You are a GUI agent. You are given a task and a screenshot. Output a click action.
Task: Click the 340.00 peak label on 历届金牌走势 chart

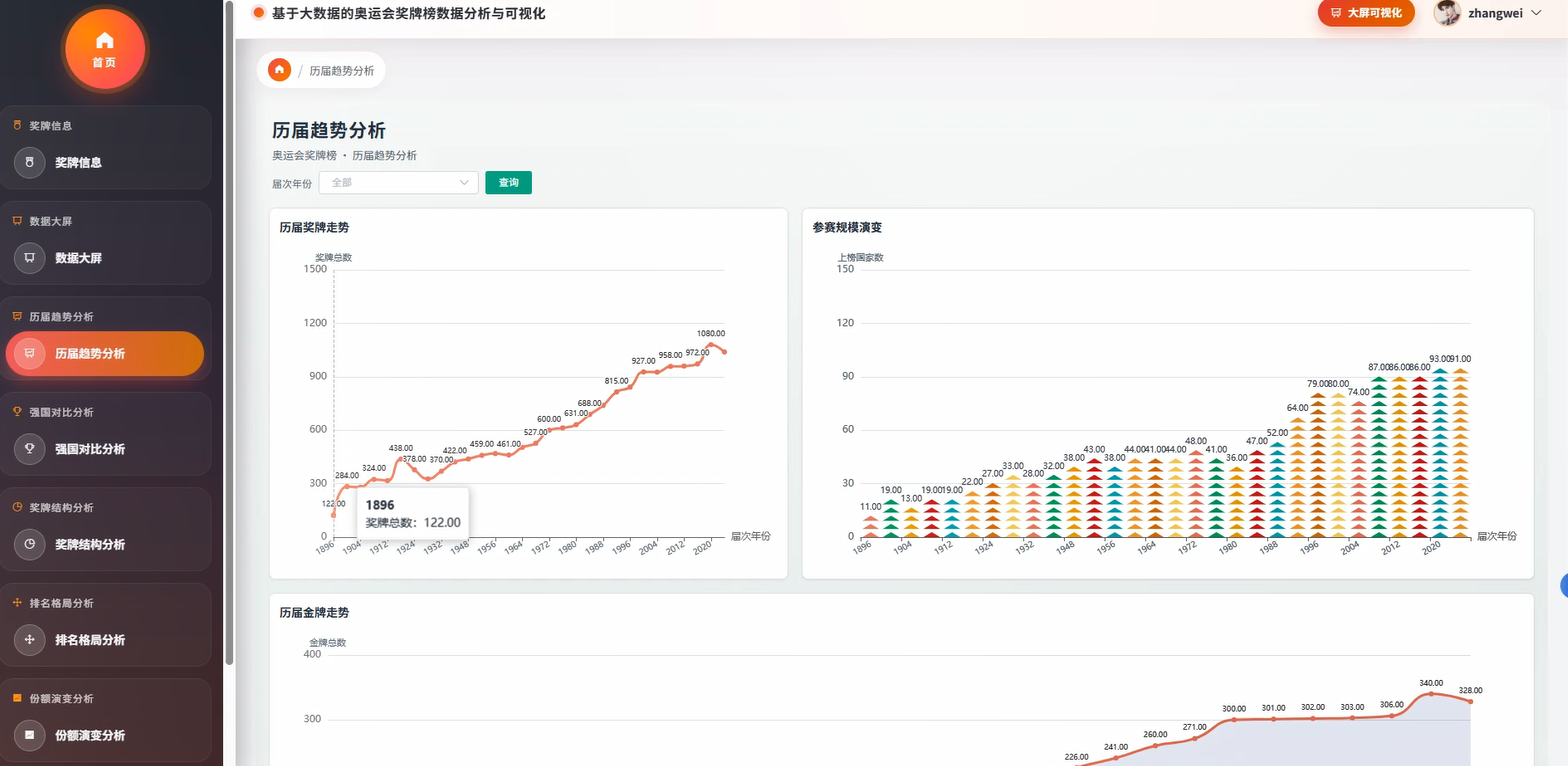click(x=1431, y=683)
